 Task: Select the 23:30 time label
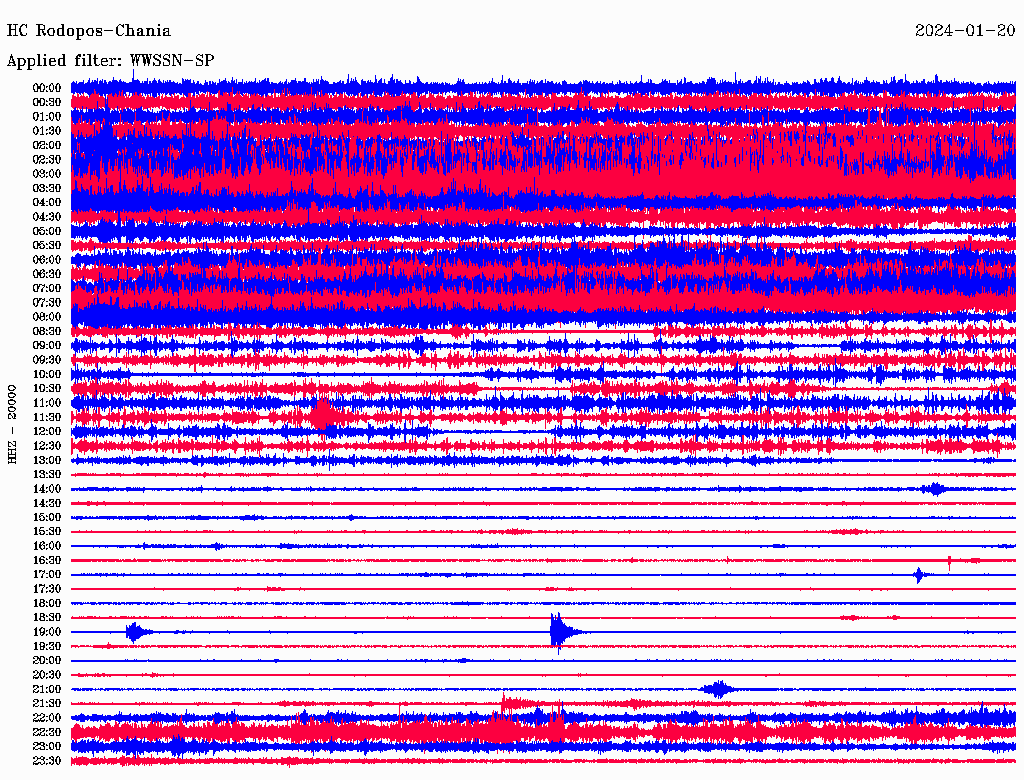[x=47, y=761]
